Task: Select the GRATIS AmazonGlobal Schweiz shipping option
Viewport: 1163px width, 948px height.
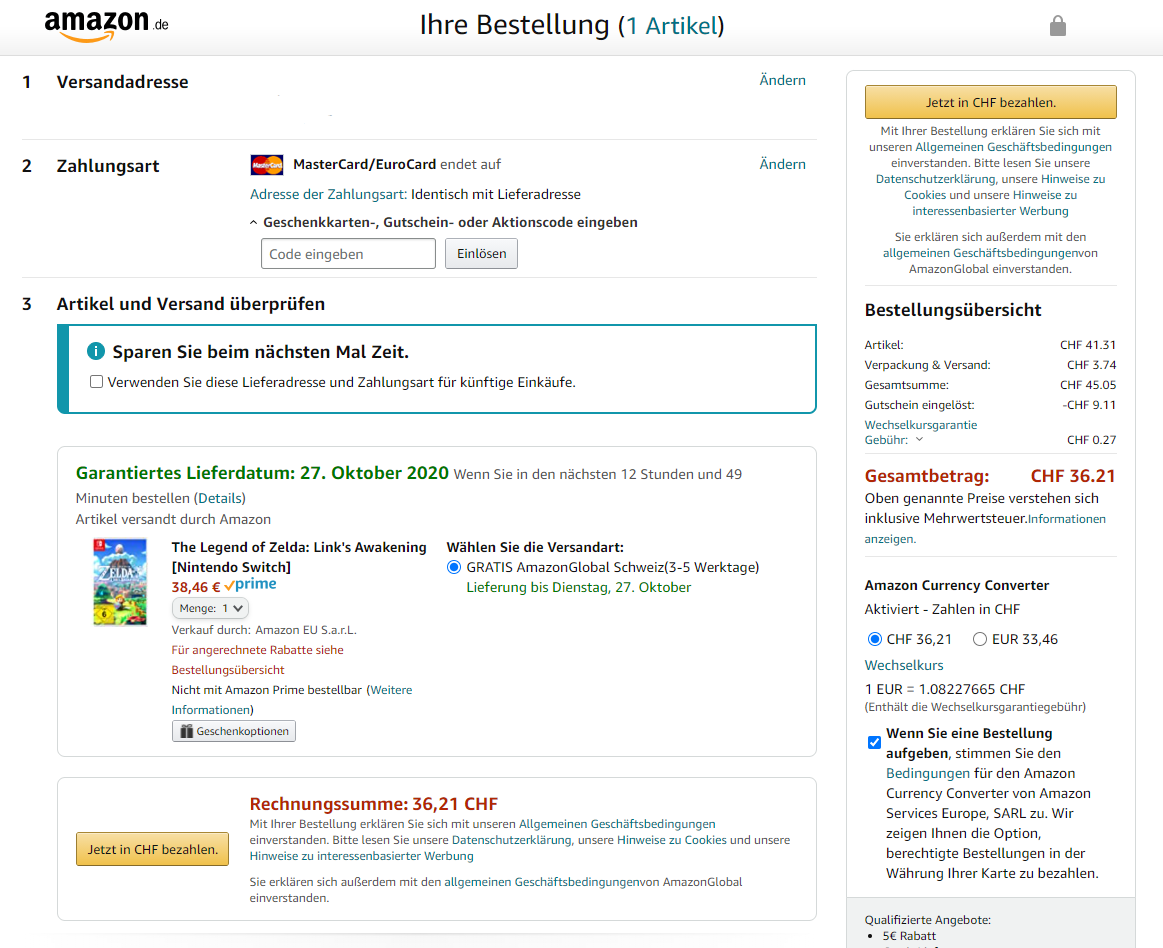Action: (455, 567)
